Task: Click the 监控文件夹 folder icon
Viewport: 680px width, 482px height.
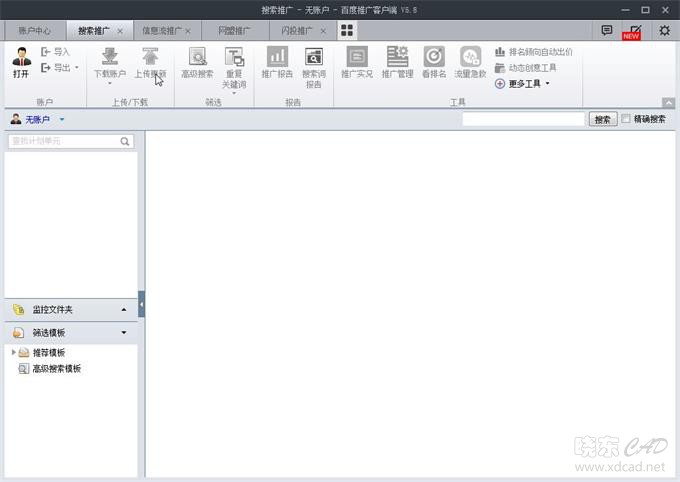Action: click(x=18, y=309)
